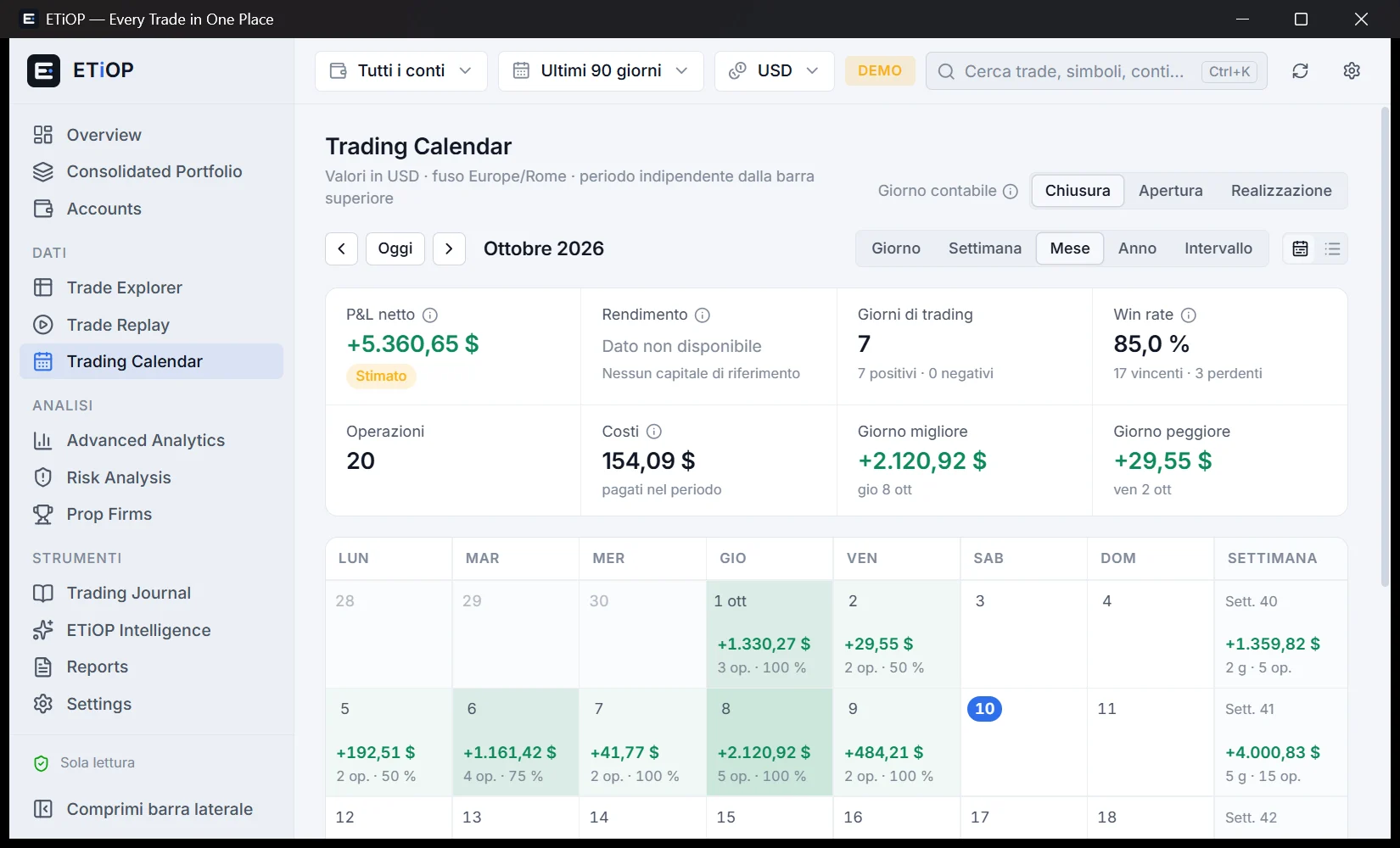This screenshot has width=1400, height=848.
Task: Go to Prop Firms
Action: pos(151,514)
